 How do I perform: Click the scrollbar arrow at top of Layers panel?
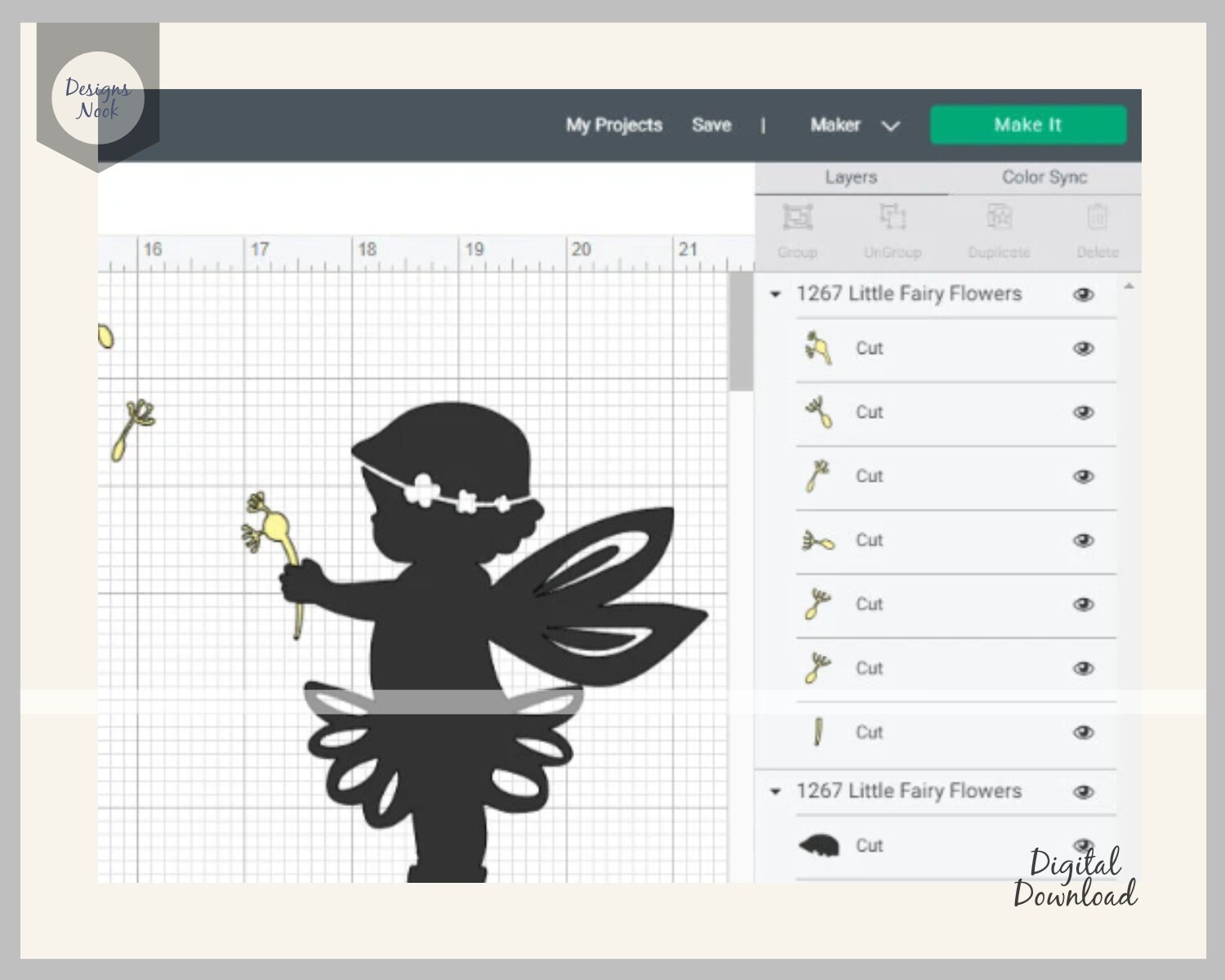(1129, 285)
